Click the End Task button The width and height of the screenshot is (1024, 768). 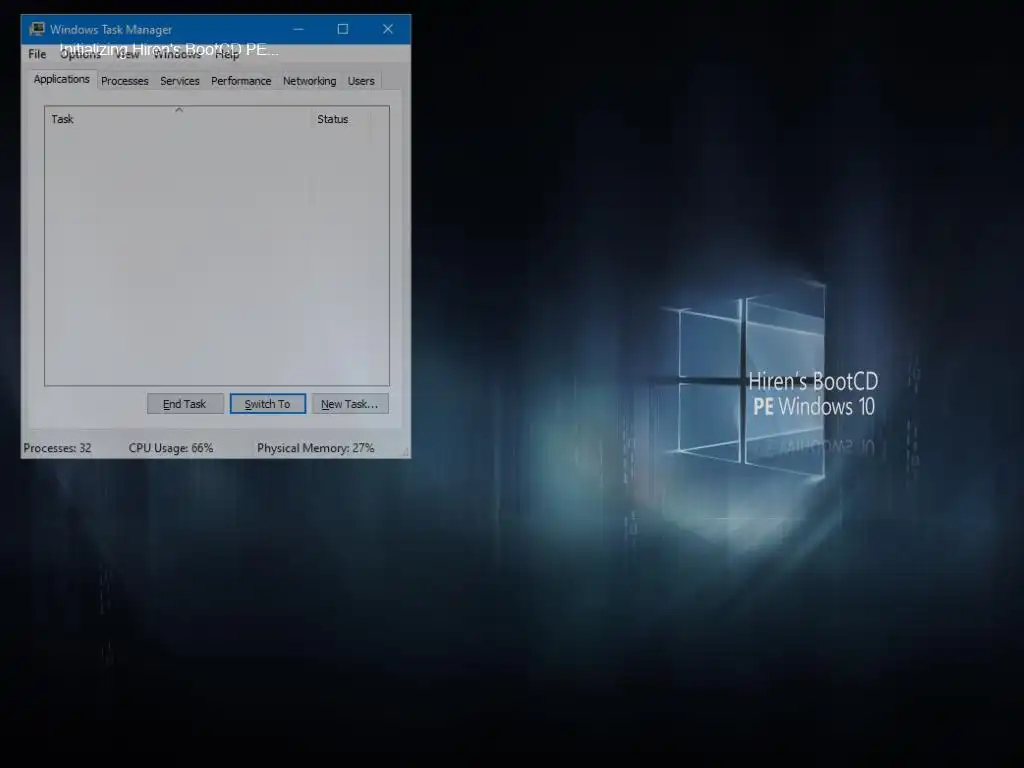tap(185, 404)
